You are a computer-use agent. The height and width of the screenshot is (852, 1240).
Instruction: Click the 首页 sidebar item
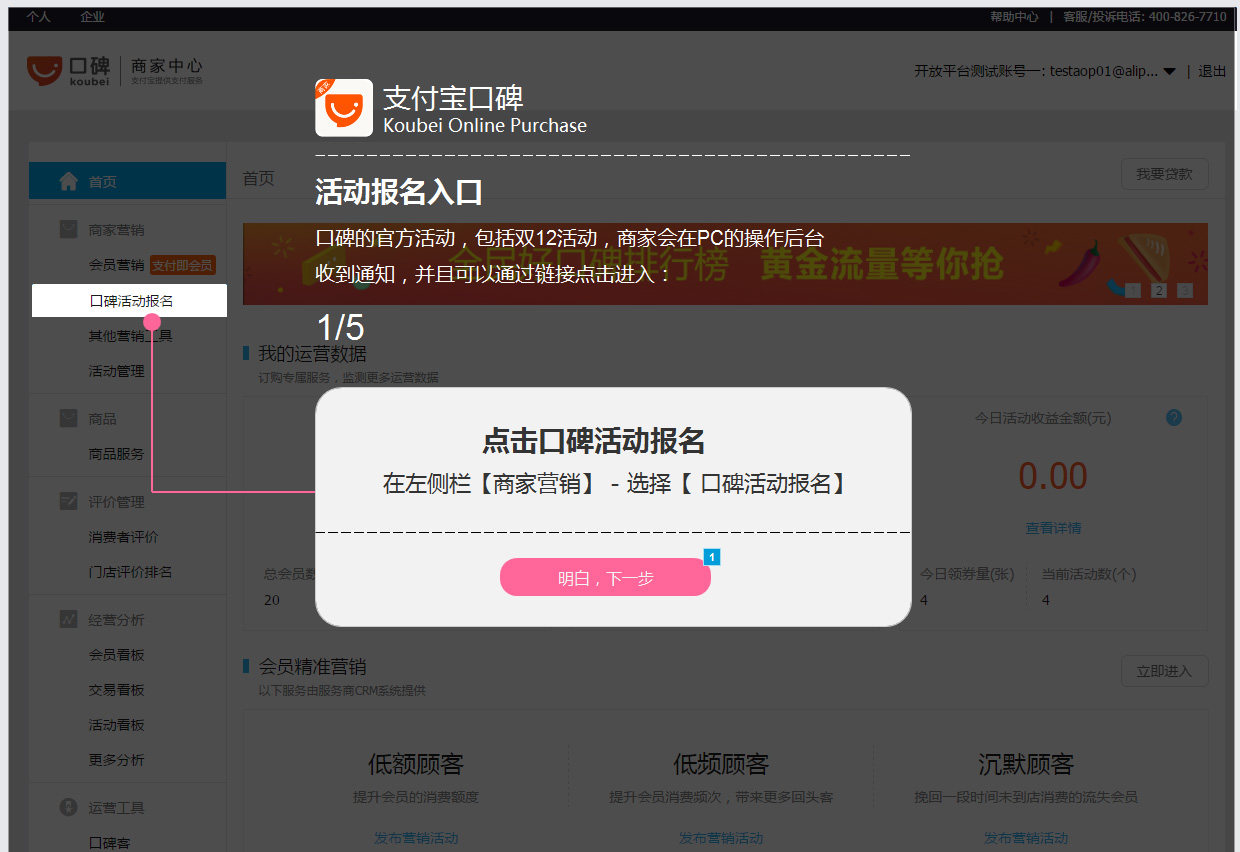click(x=127, y=181)
